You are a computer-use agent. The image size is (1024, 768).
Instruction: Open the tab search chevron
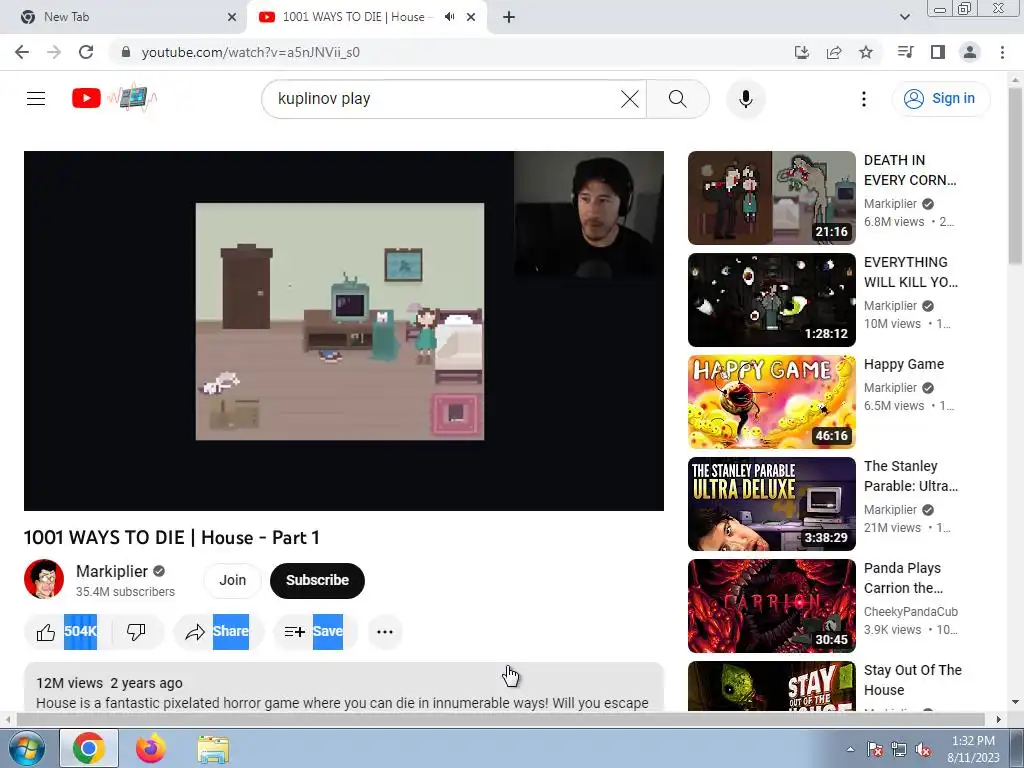[904, 17]
